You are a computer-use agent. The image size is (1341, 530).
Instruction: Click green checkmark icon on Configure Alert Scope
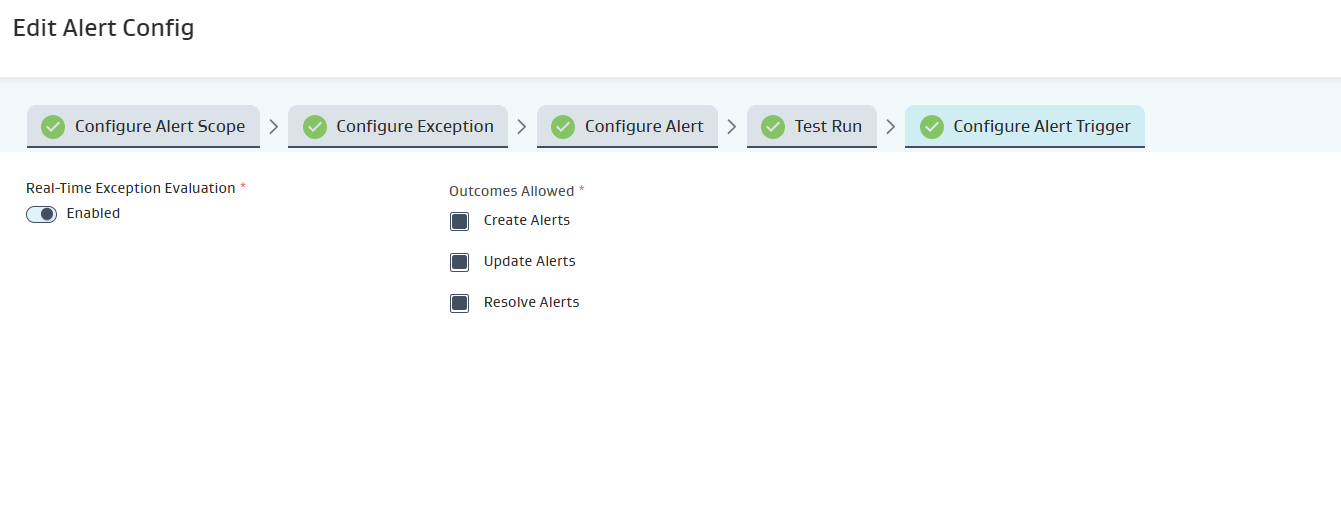53,127
